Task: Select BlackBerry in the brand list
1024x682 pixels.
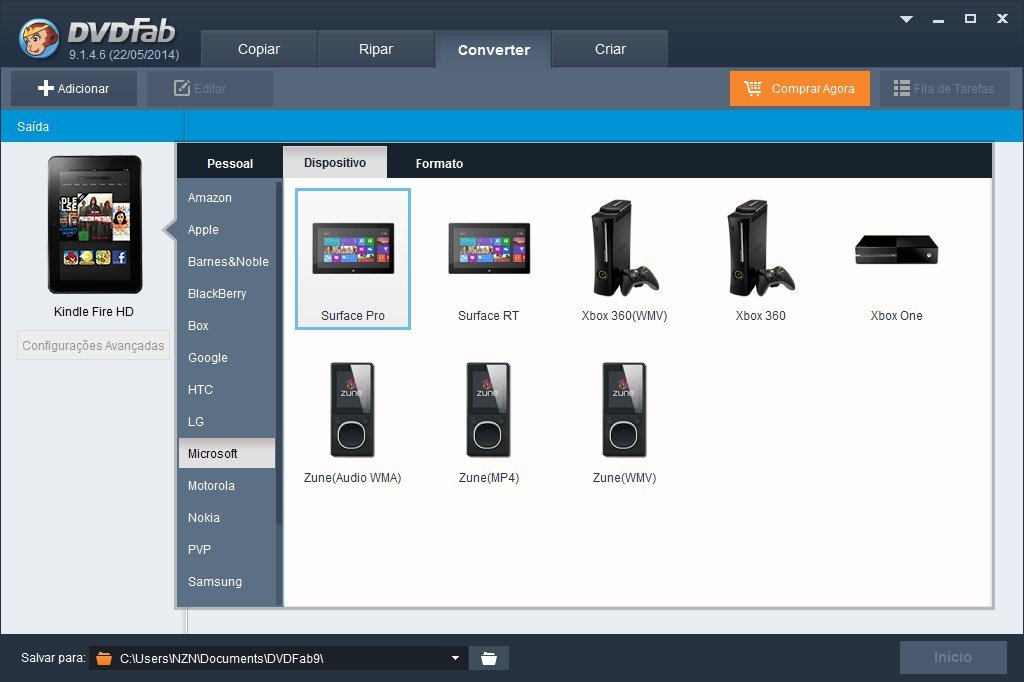Action: coord(227,293)
